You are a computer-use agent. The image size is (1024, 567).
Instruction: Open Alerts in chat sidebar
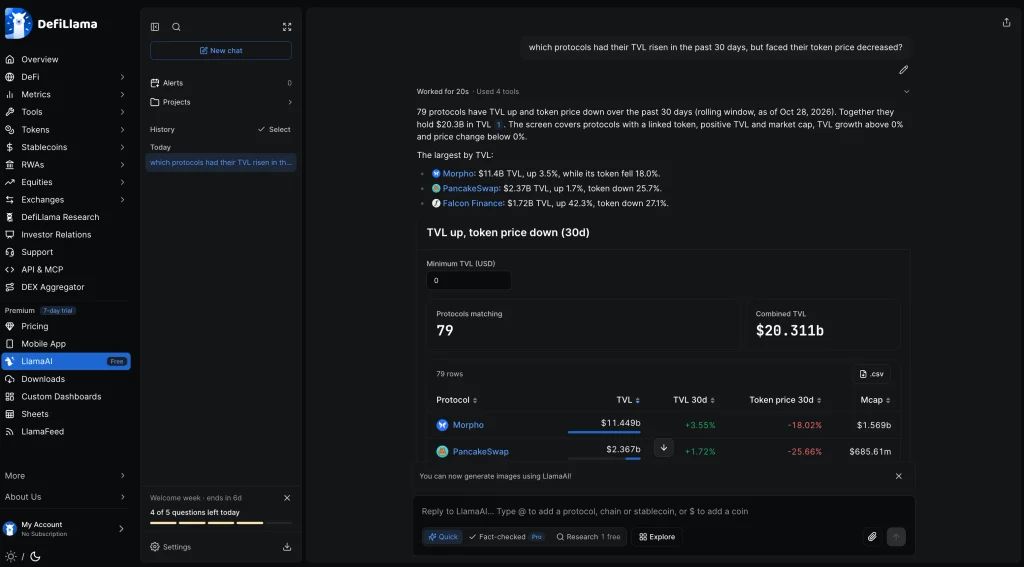point(221,83)
